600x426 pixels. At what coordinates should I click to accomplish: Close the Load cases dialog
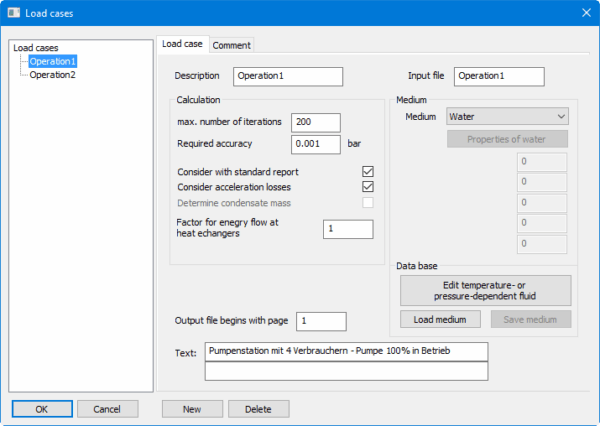click(585, 13)
